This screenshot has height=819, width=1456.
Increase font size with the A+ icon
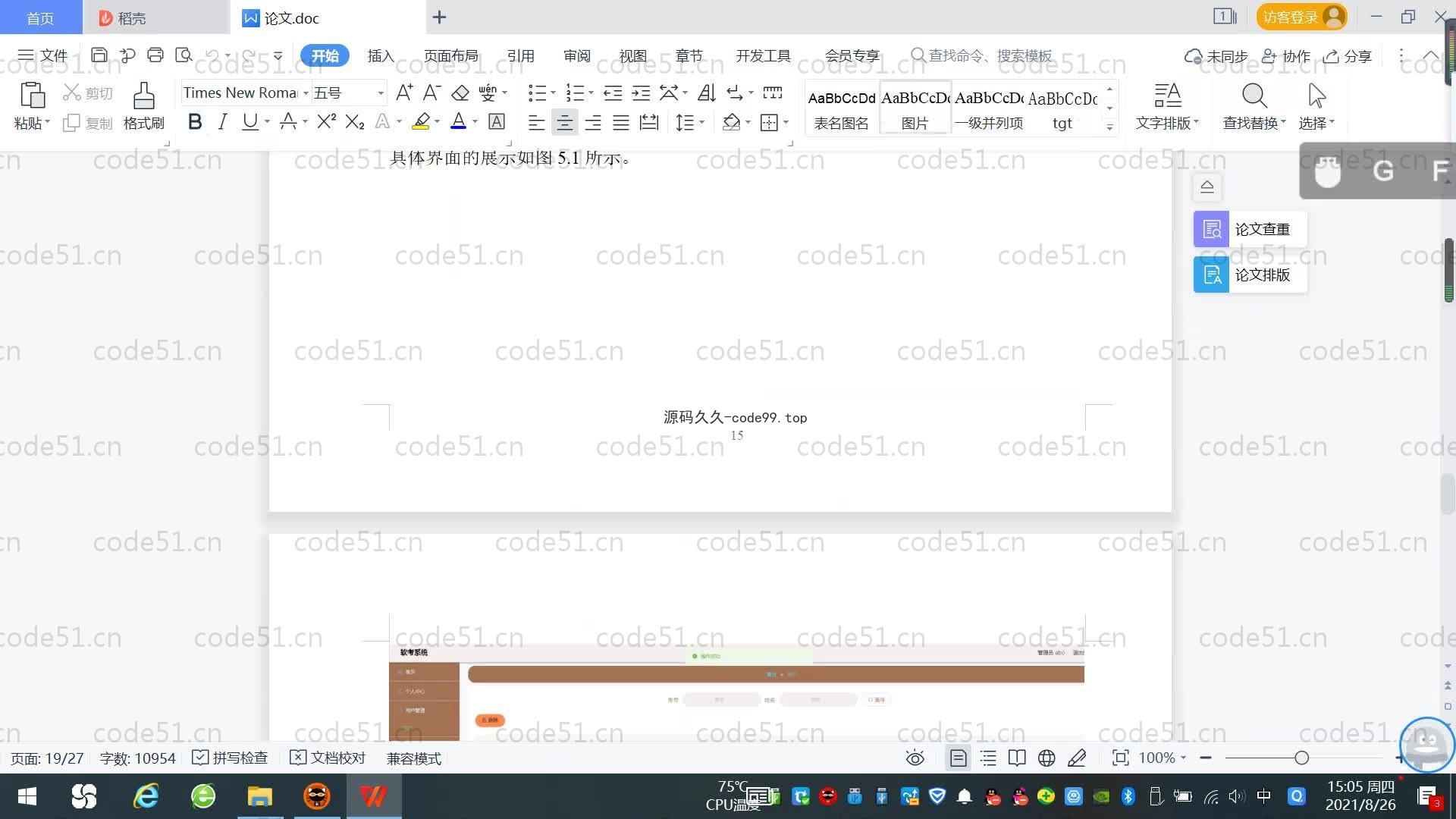404,93
